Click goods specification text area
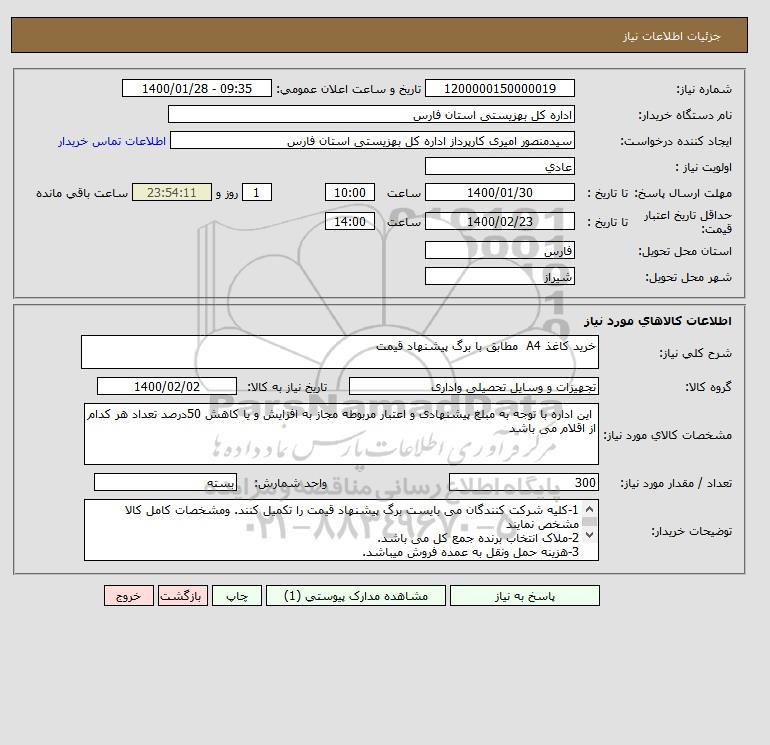Viewport: 770px width, 745px height. (x=341, y=434)
